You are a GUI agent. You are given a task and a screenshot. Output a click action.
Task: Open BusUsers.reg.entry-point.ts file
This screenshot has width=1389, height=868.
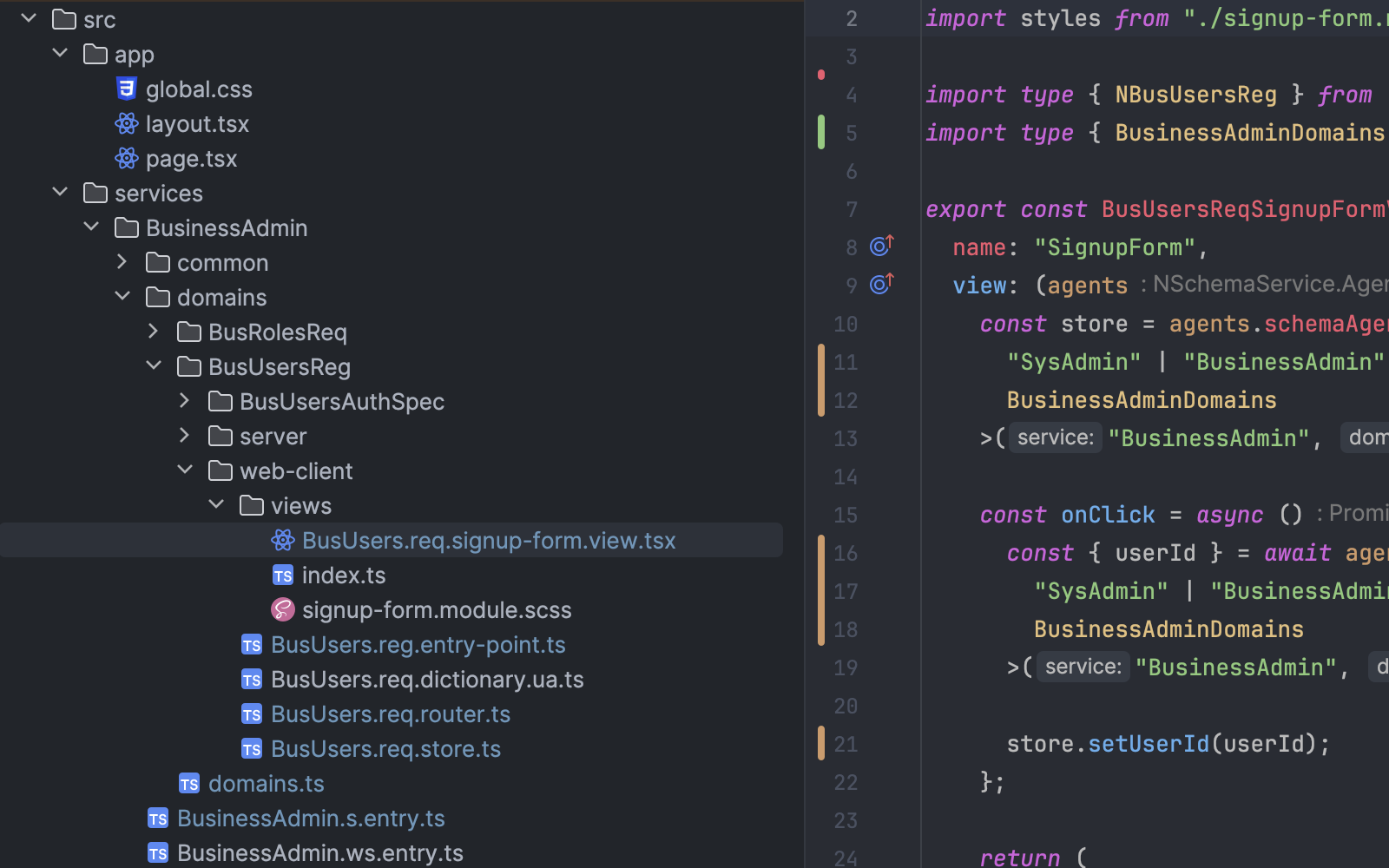[x=418, y=645]
